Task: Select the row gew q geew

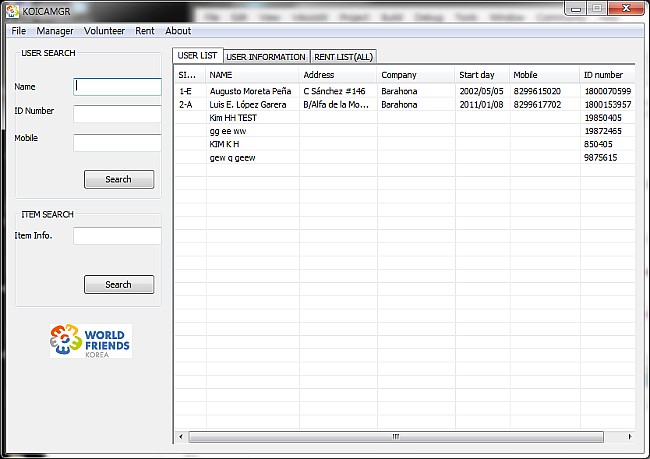Action: click(x=405, y=158)
